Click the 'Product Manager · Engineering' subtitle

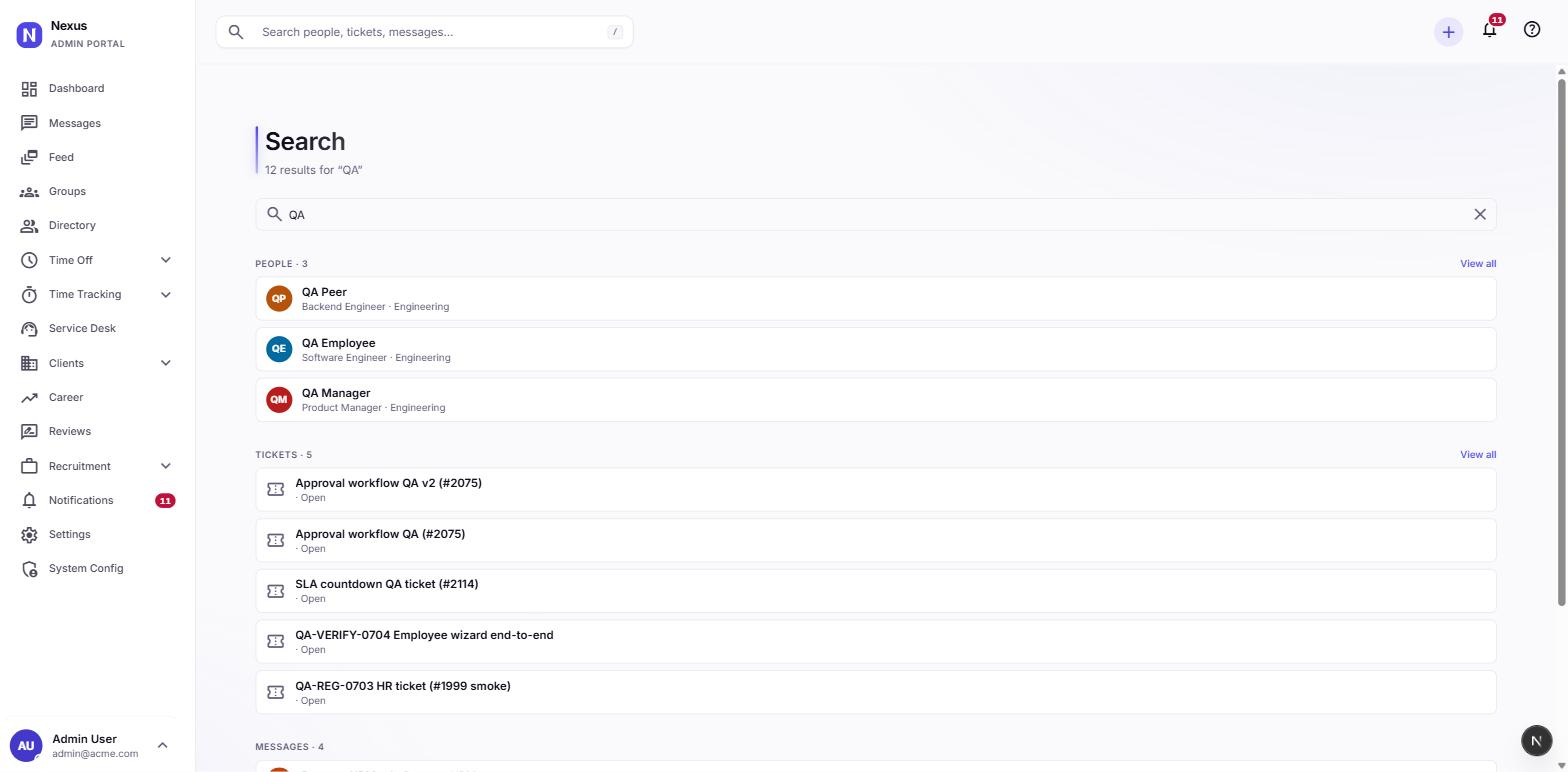tap(373, 408)
